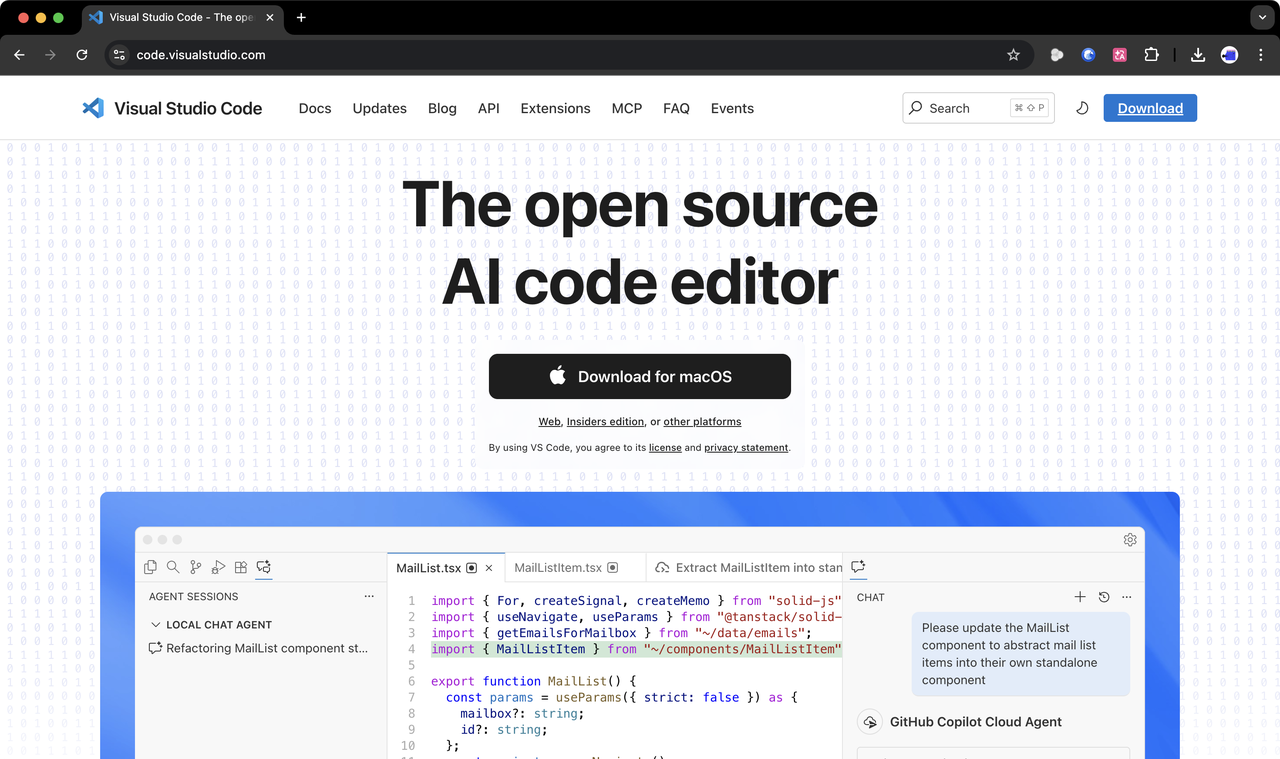
Task: Click the user chat message bubble
Action: pos(1021,654)
